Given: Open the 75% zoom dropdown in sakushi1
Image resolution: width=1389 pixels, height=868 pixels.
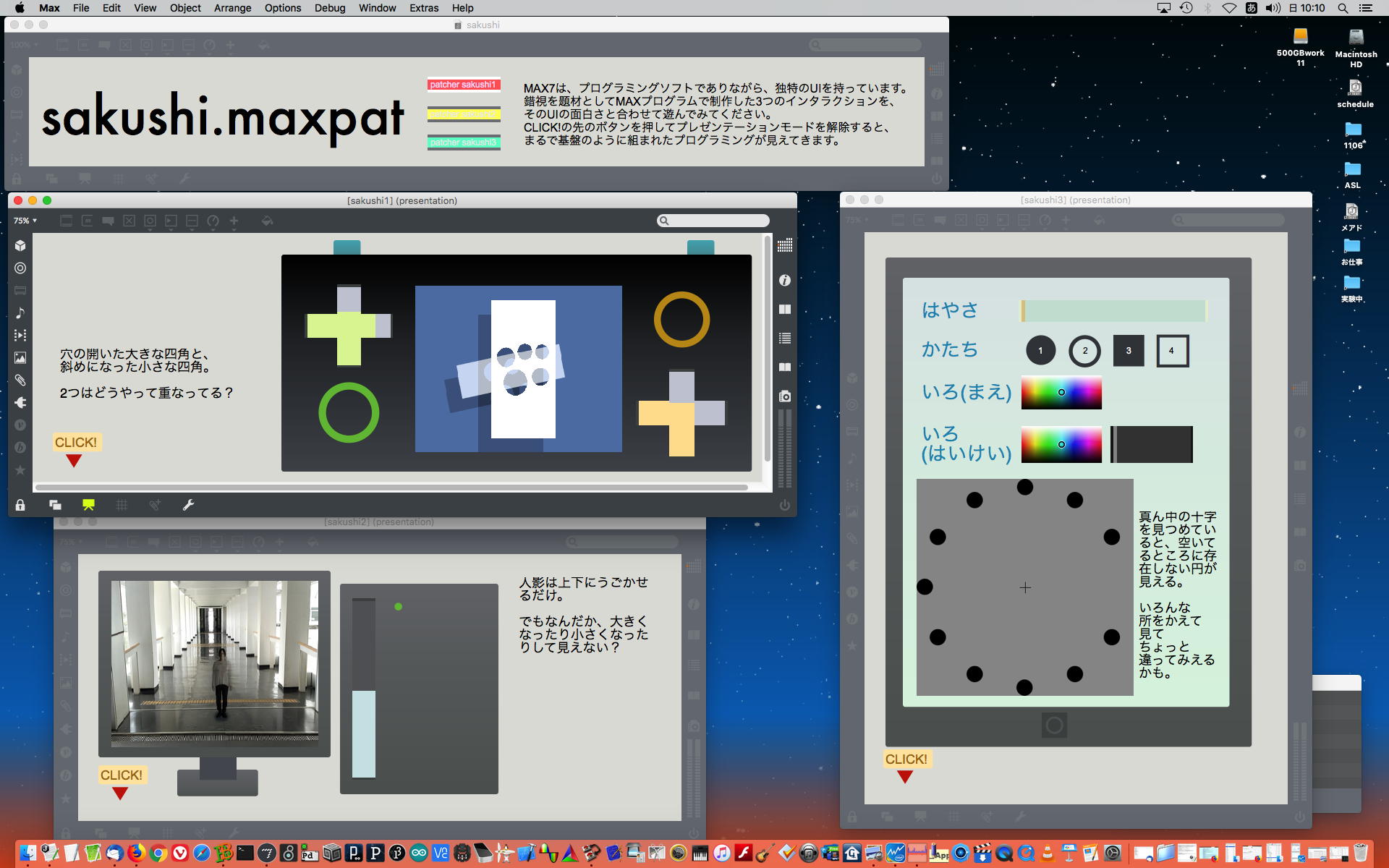Looking at the screenshot, I should coord(25,221).
